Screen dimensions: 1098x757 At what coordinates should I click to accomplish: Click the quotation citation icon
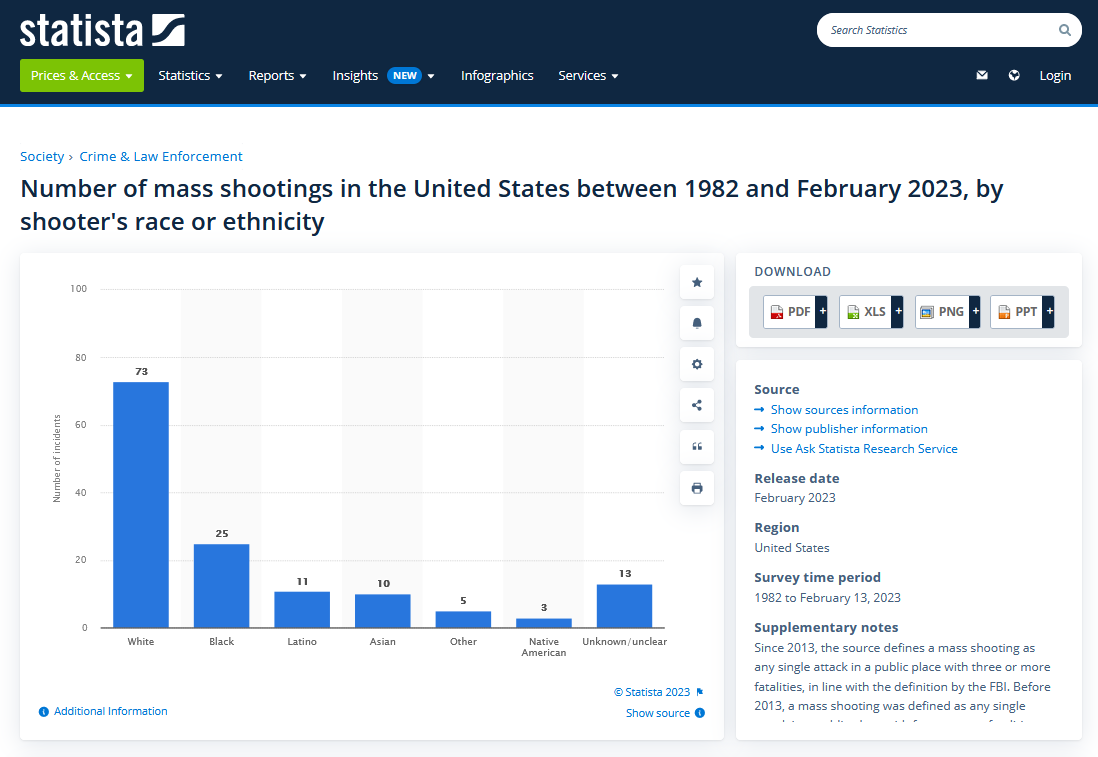pos(697,446)
